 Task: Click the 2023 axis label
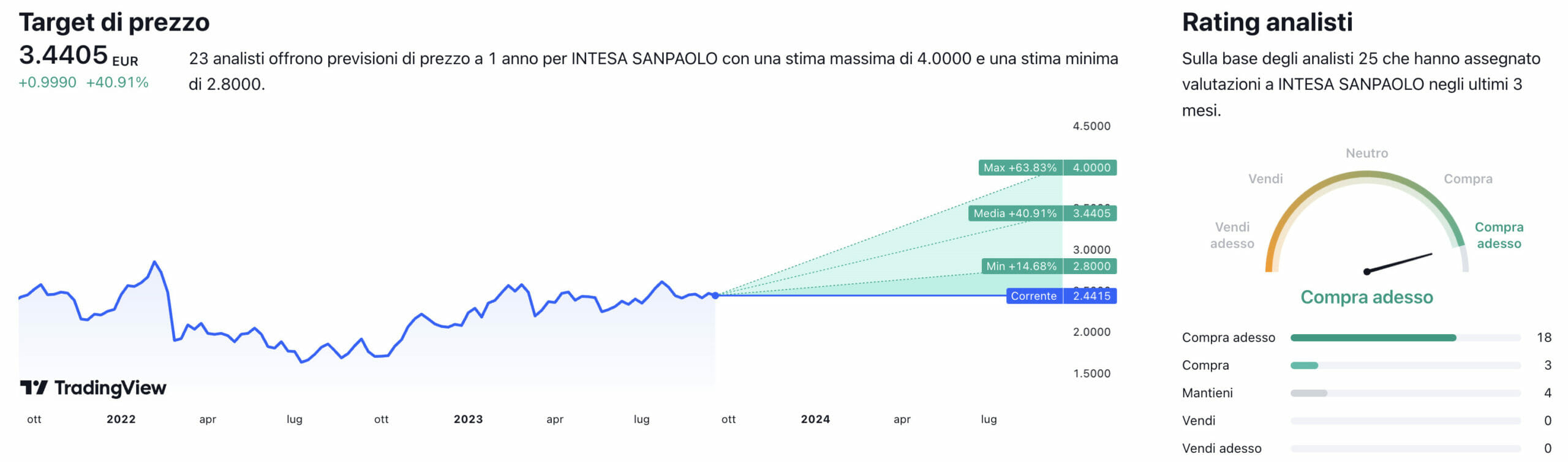click(x=469, y=420)
